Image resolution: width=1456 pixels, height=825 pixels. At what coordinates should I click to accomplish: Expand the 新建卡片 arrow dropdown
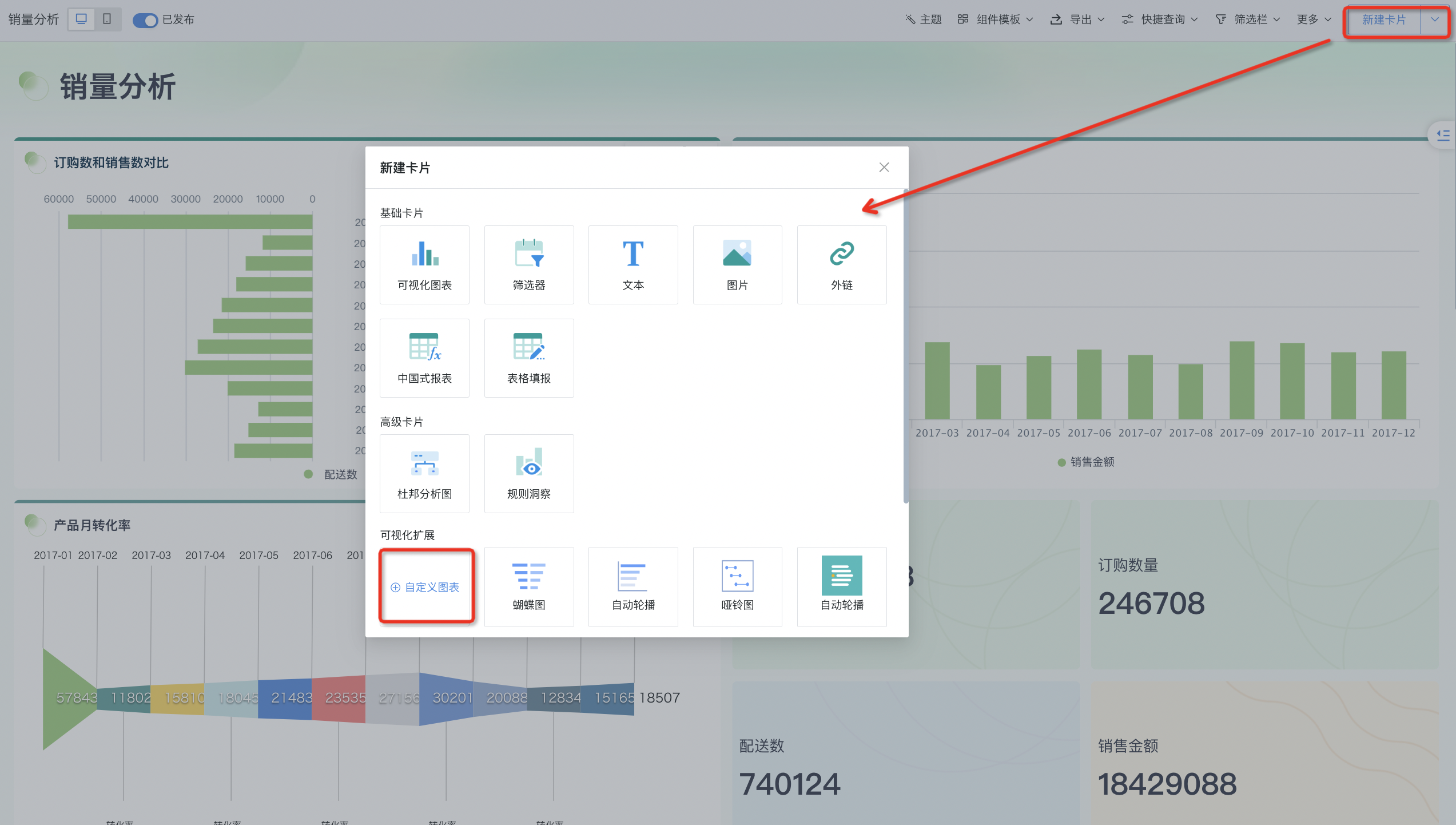tap(1435, 20)
